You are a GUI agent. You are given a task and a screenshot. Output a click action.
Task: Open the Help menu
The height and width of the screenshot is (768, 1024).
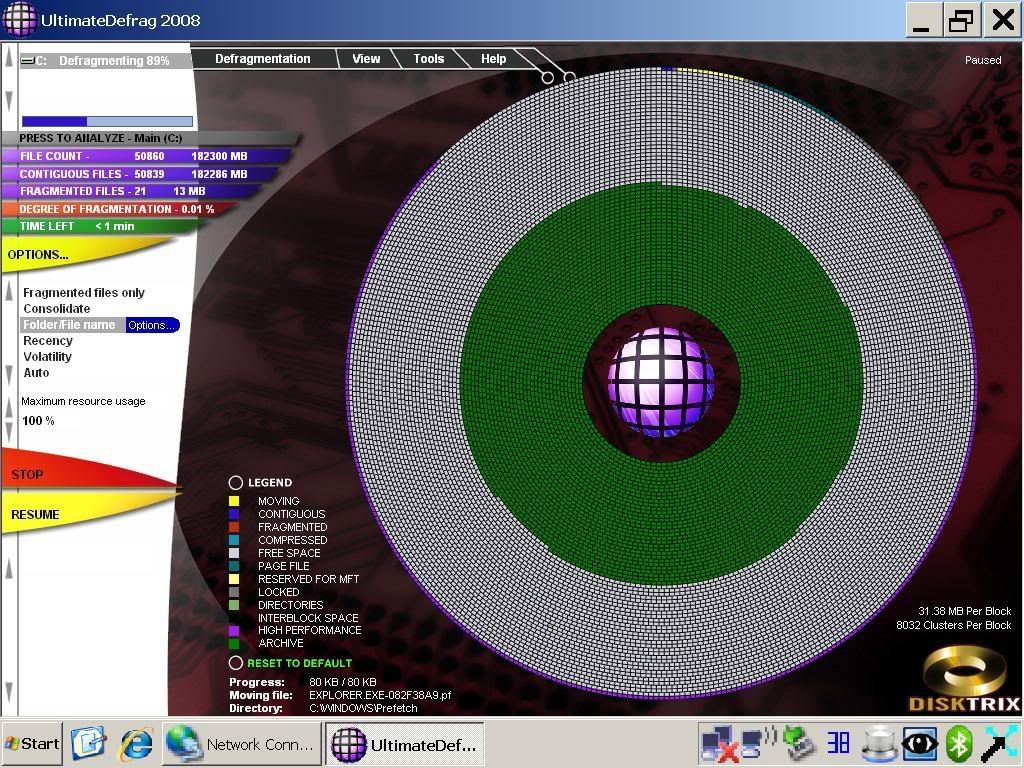pos(493,59)
